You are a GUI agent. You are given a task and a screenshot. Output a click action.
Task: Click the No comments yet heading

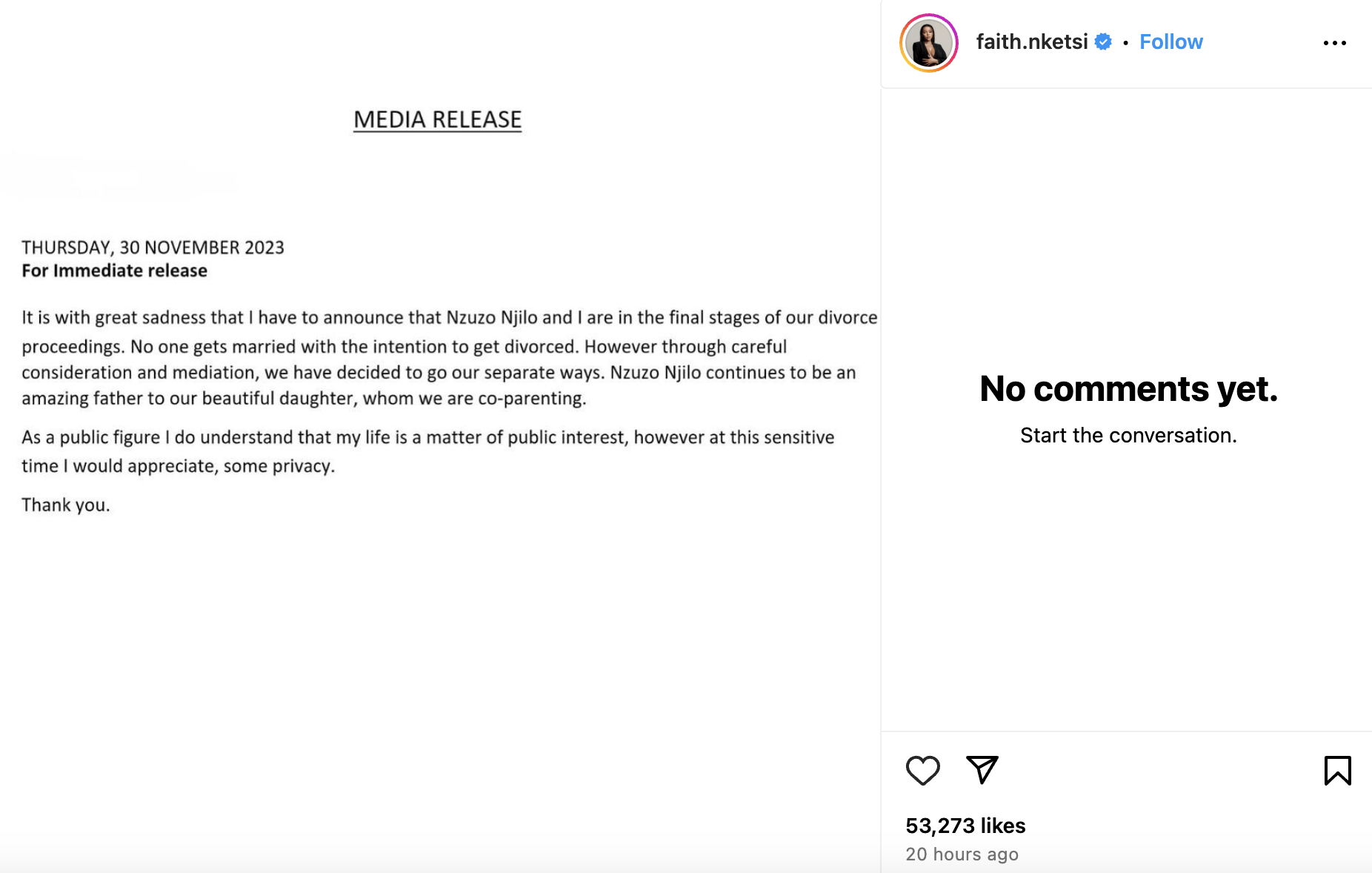(1128, 389)
